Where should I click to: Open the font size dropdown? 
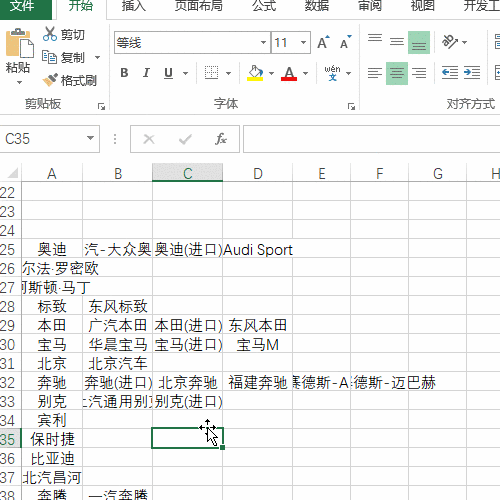click(303, 42)
